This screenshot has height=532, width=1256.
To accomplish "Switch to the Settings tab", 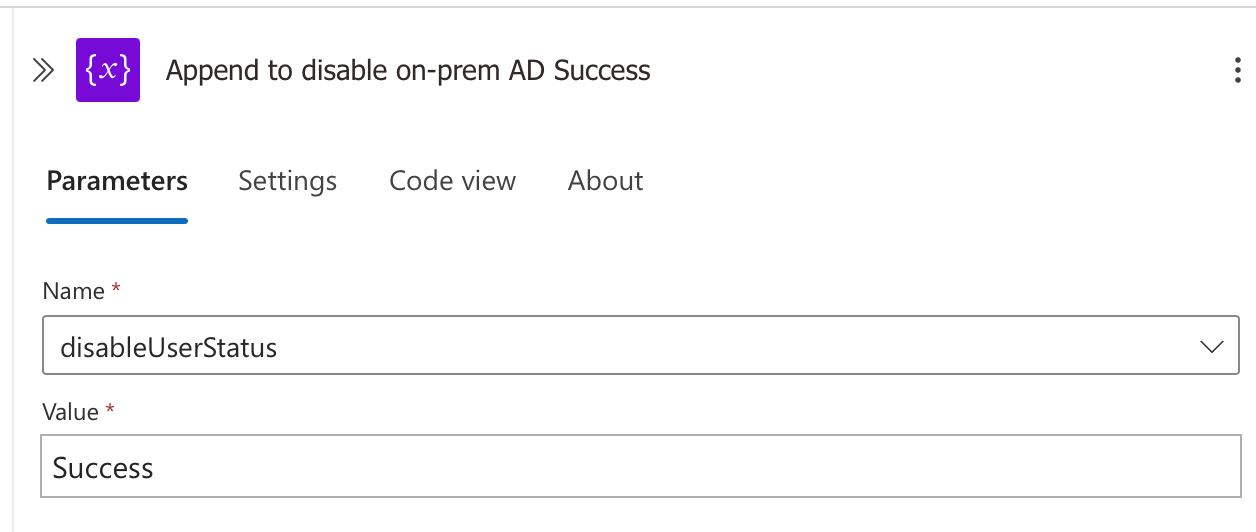I will pos(287,181).
